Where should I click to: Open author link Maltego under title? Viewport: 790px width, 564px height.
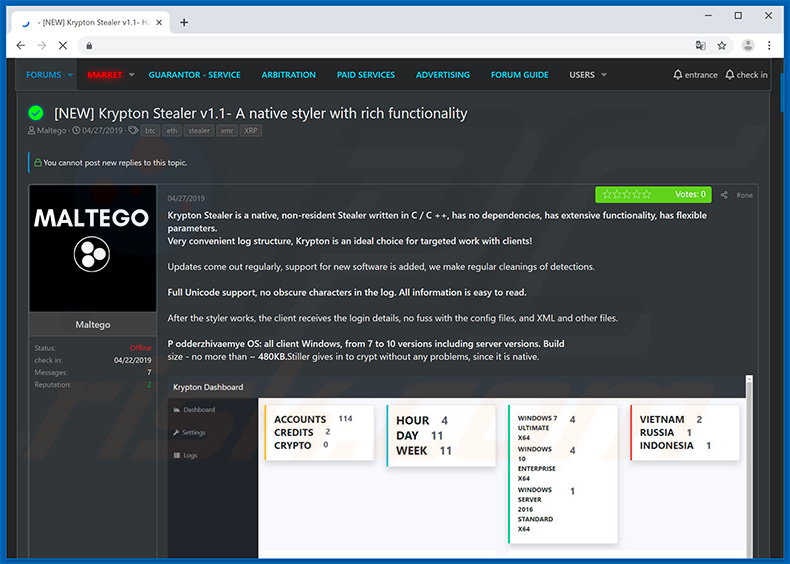[x=51, y=131]
